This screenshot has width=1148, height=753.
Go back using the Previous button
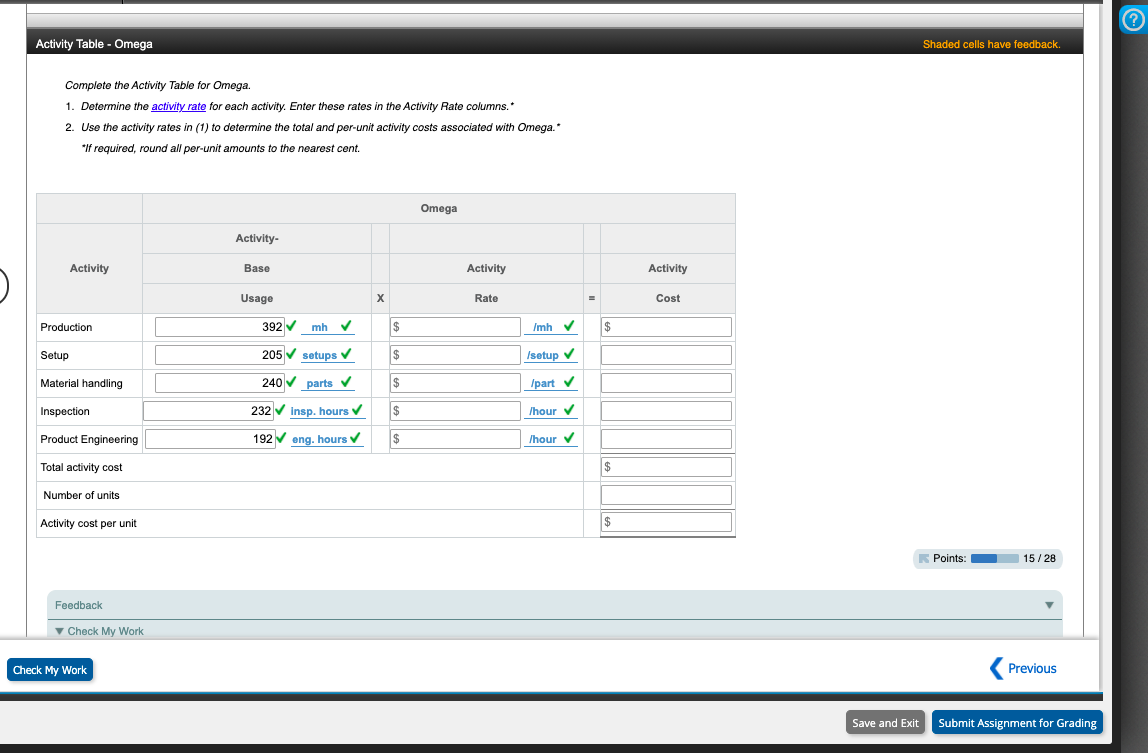point(1024,668)
